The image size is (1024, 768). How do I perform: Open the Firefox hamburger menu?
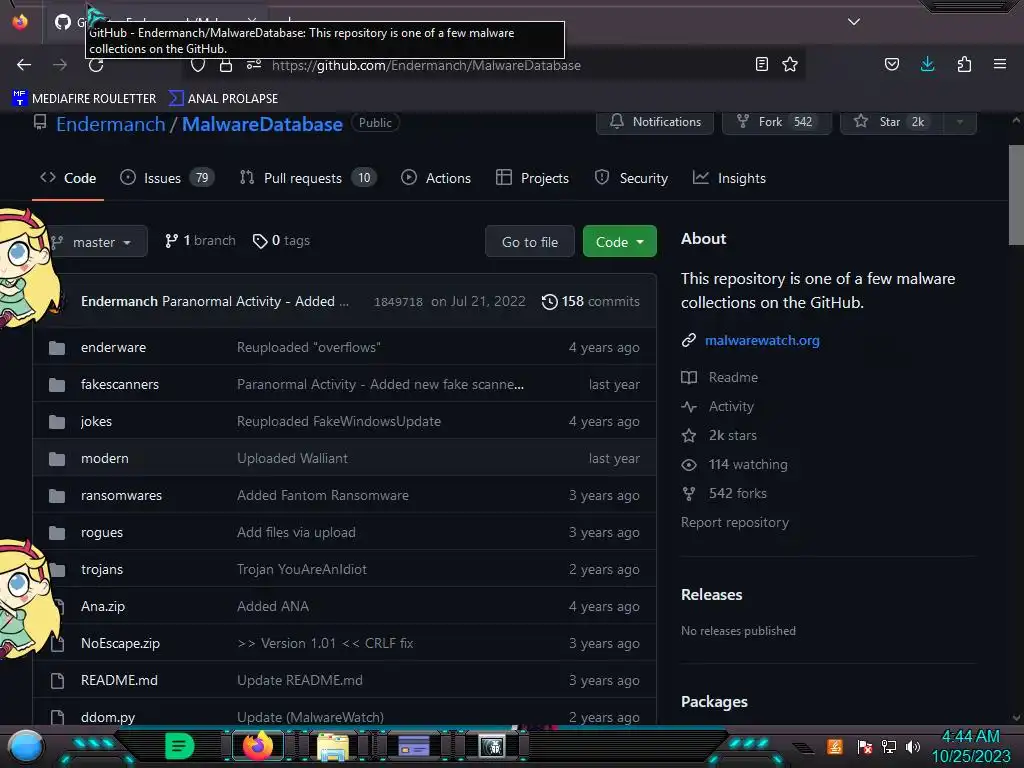pyautogui.click(x=999, y=64)
